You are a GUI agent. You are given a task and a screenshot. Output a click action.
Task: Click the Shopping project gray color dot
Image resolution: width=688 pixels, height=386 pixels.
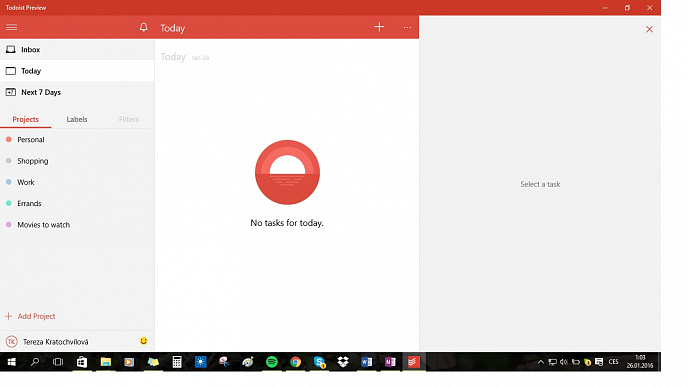8,161
